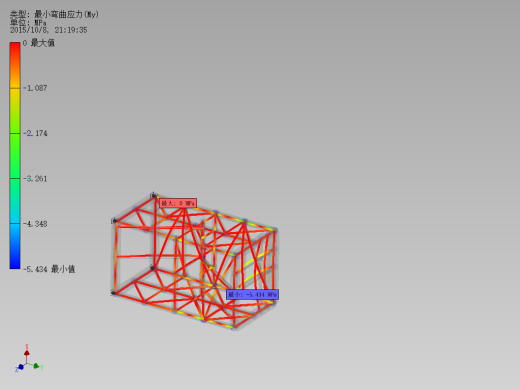Select the -2.174 legend value

pyautogui.click(x=35, y=133)
